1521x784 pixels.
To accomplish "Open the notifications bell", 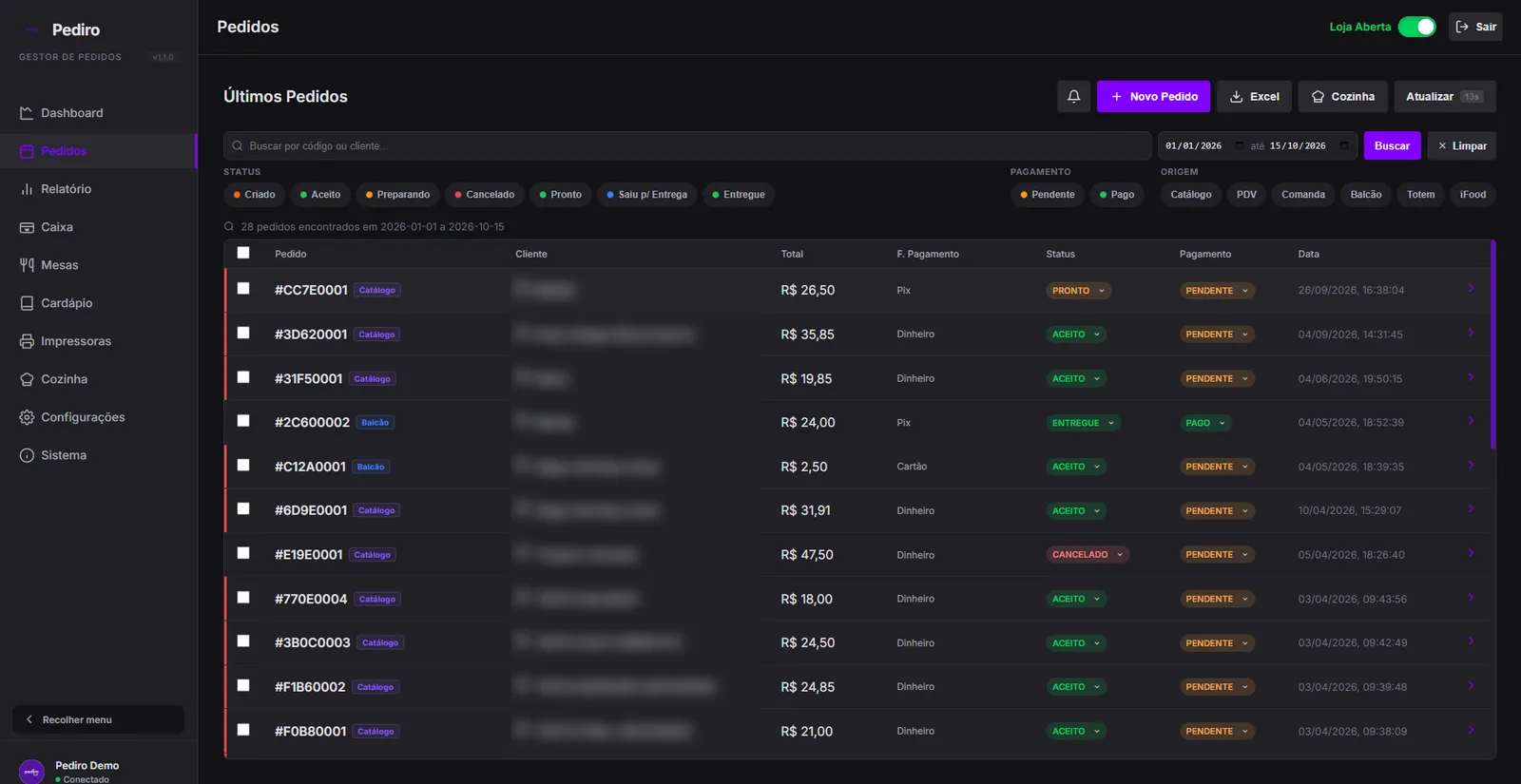I will [1073, 96].
